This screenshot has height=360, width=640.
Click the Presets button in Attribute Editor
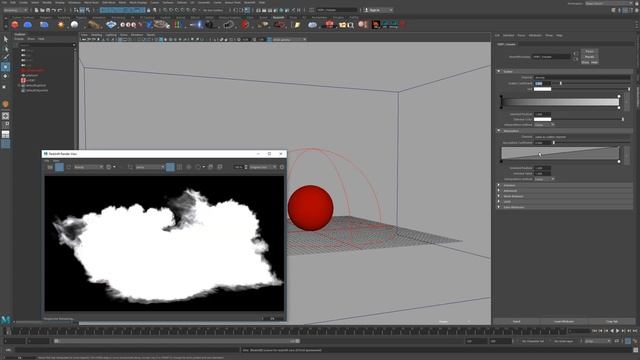click(x=589, y=57)
